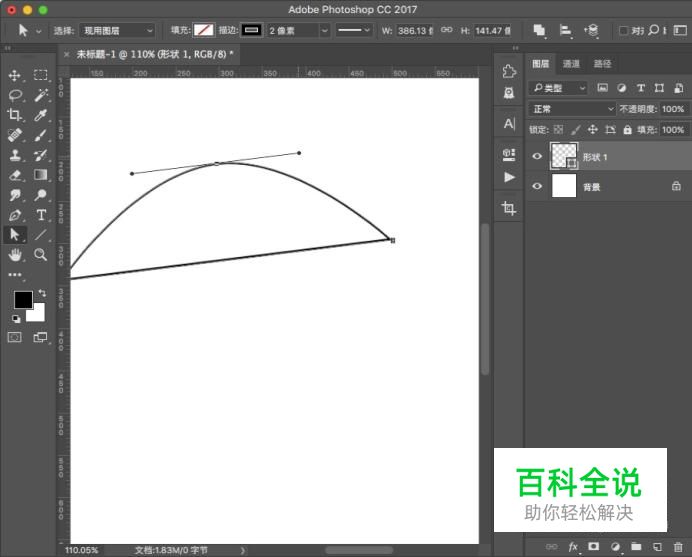Toggle lock transparent pixels
Viewport: 692px width, 557px height.
(558, 130)
